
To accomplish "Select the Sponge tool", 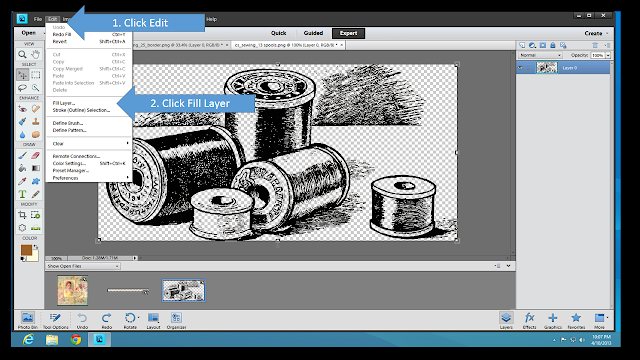I will (x=36, y=135).
